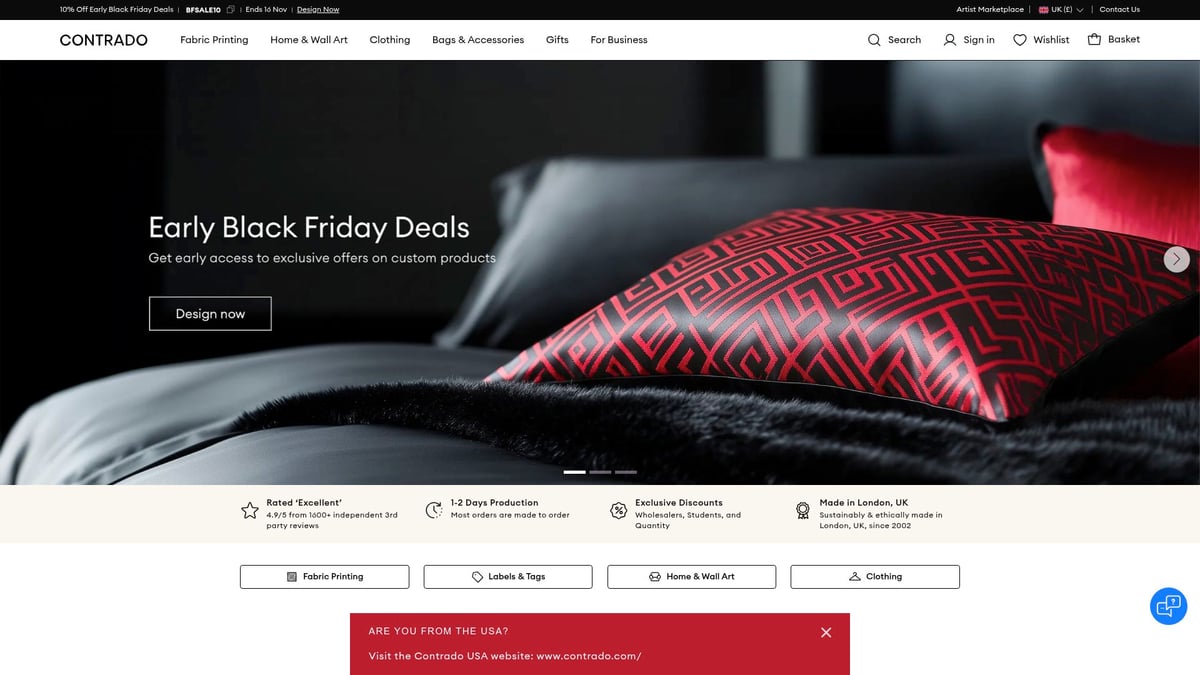1200x675 pixels.
Task: Open the Home & Wall Art nav menu
Action: click(309, 40)
